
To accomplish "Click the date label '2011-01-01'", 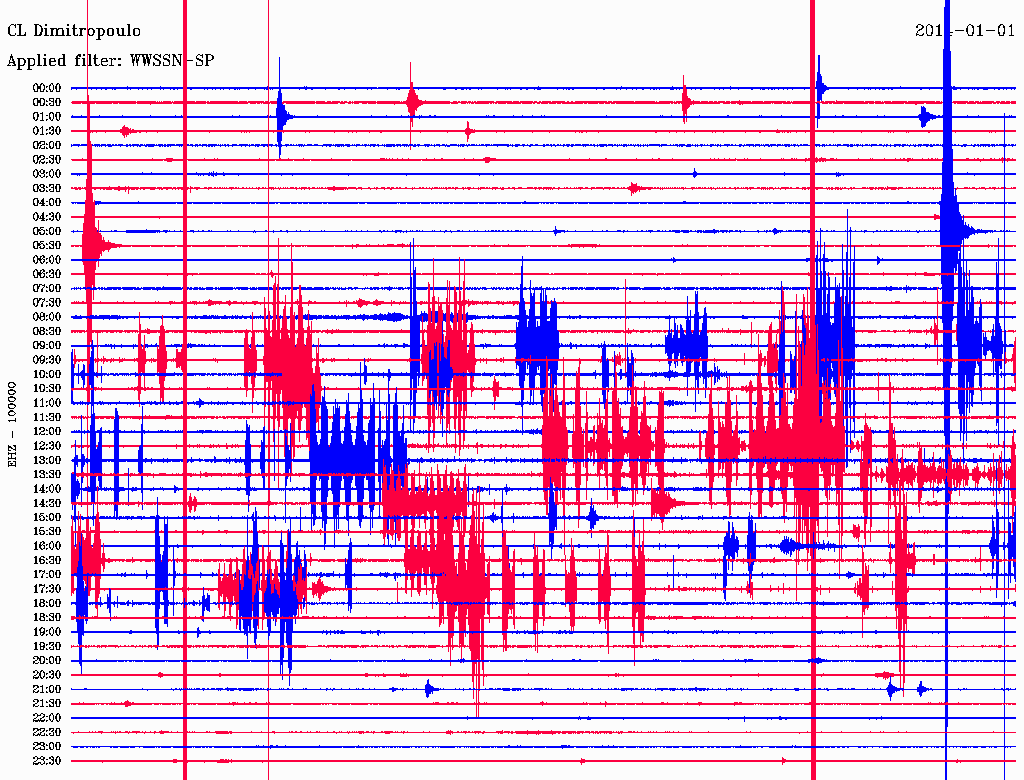I will pyautogui.click(x=965, y=31).
